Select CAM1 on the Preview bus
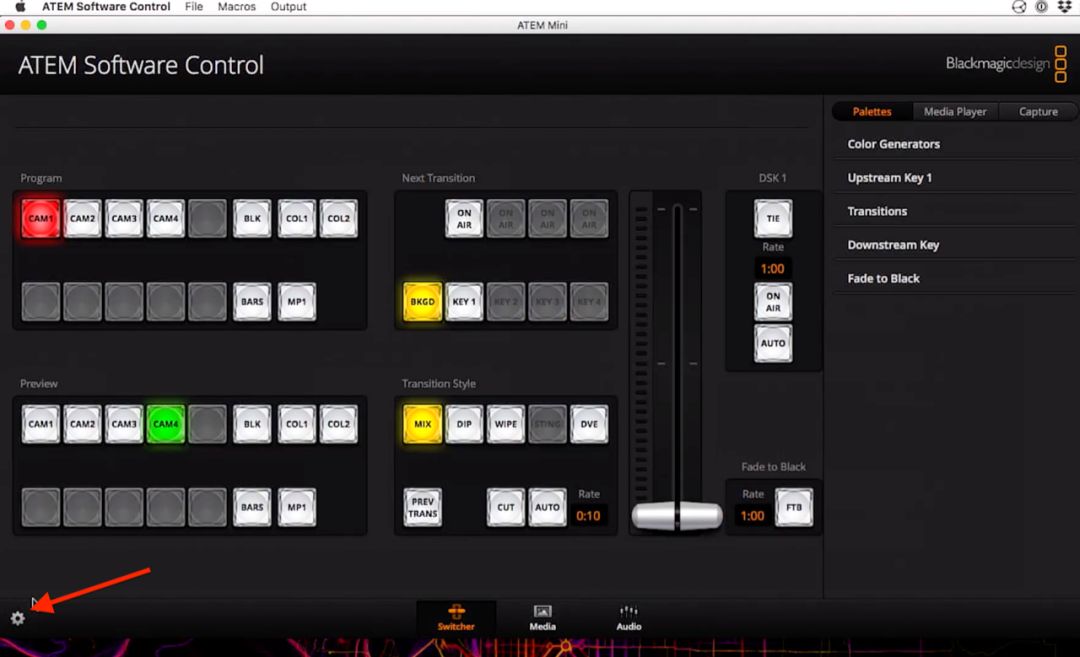The width and height of the screenshot is (1080, 657). coord(41,424)
